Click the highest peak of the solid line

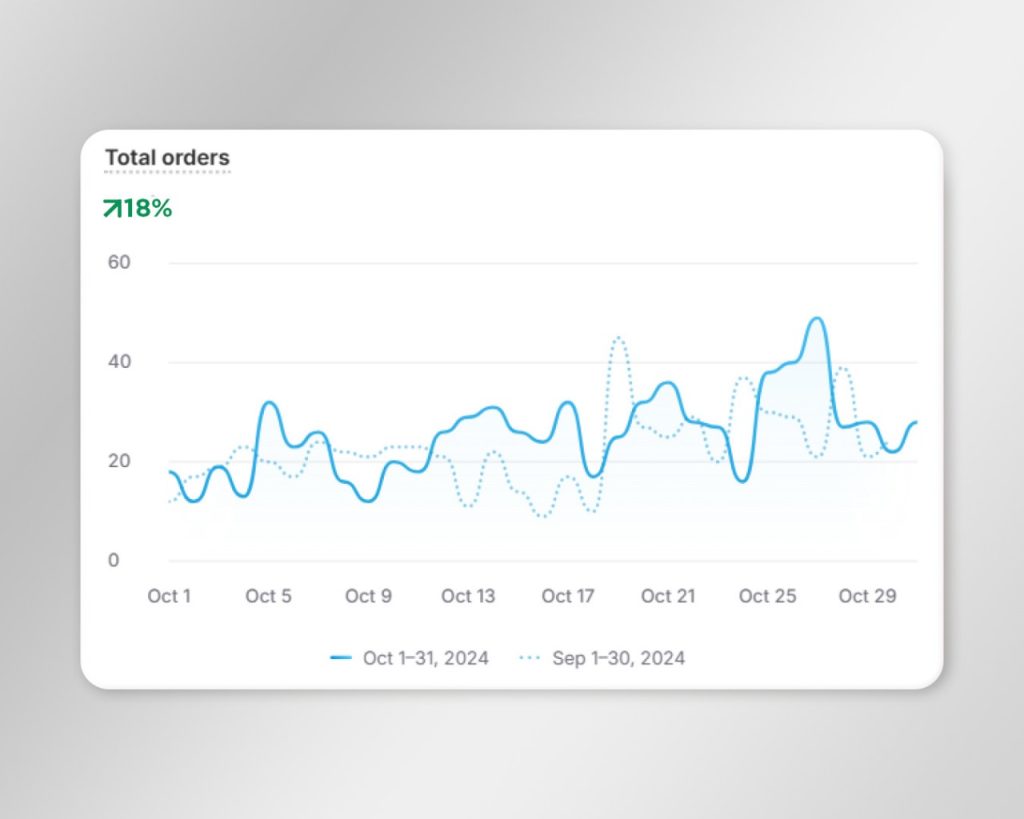click(817, 319)
